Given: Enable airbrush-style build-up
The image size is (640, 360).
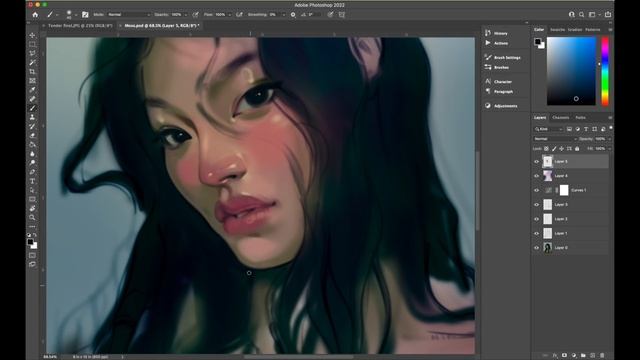Looking at the screenshot, I should pos(240,15).
